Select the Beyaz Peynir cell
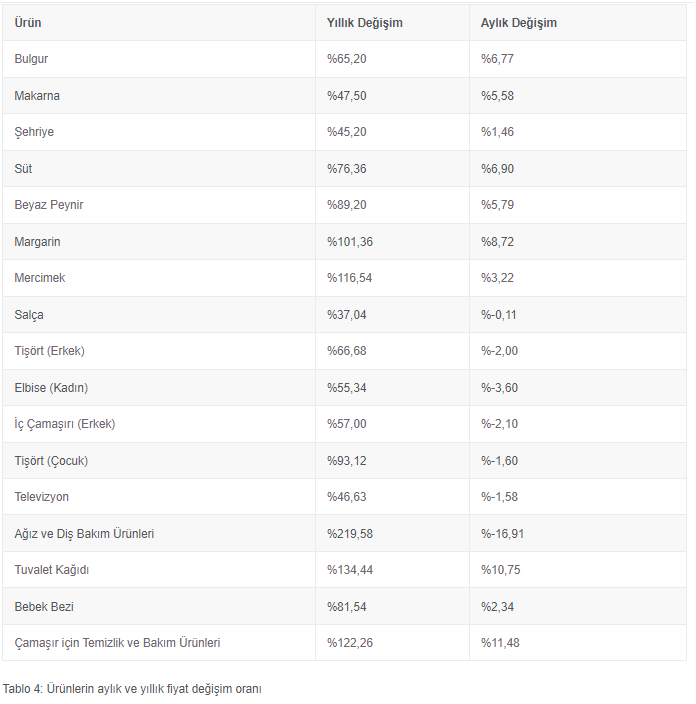 (x=49, y=205)
